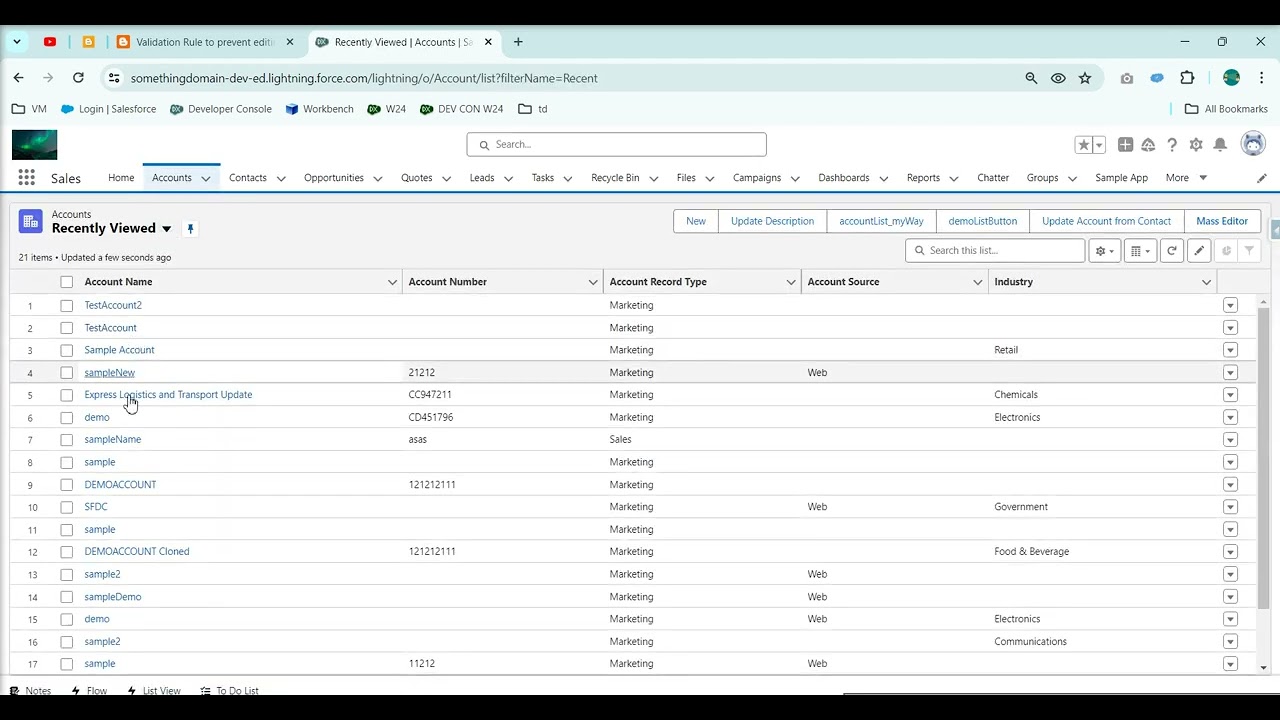Check the SFDC row checkbox

(x=66, y=507)
